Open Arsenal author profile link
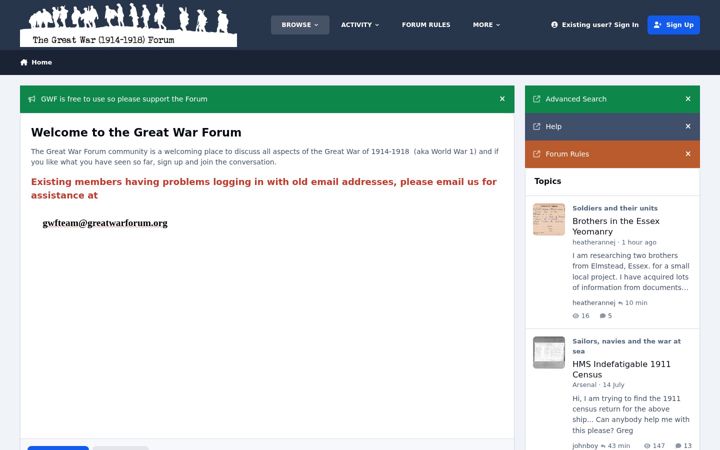 (584, 385)
